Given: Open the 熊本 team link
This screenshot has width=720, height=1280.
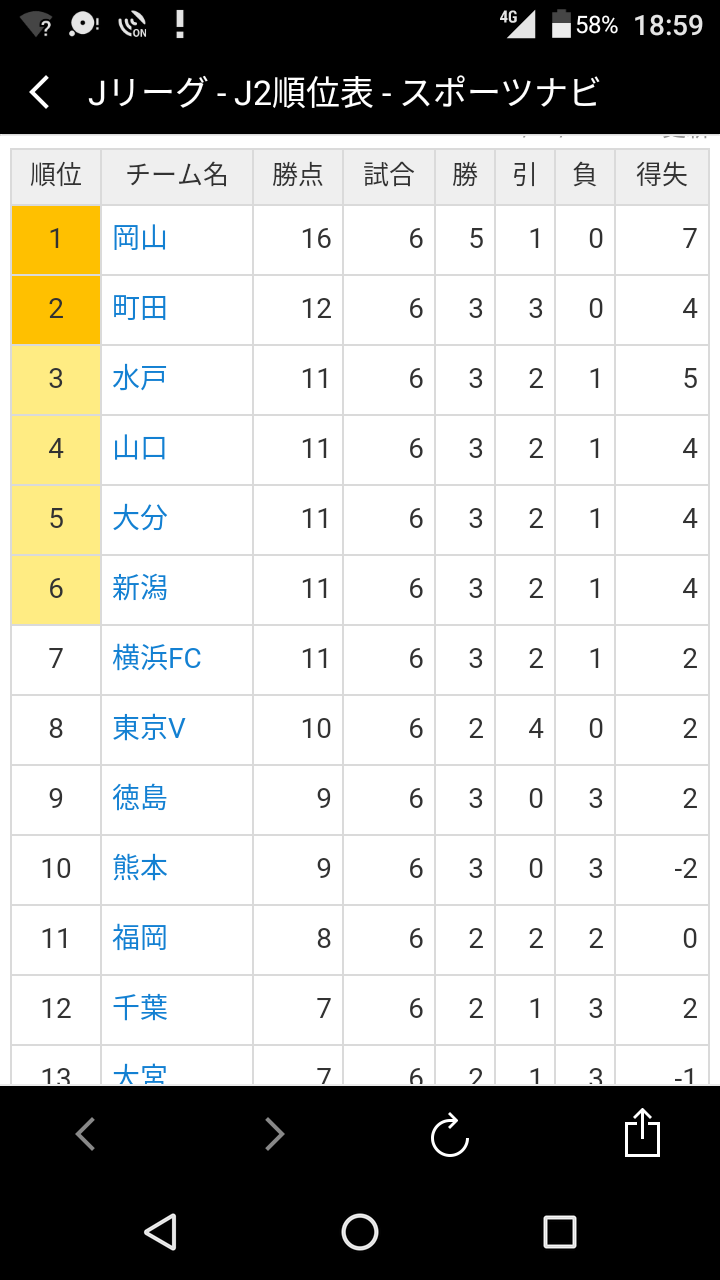Looking at the screenshot, I should (x=140, y=869).
